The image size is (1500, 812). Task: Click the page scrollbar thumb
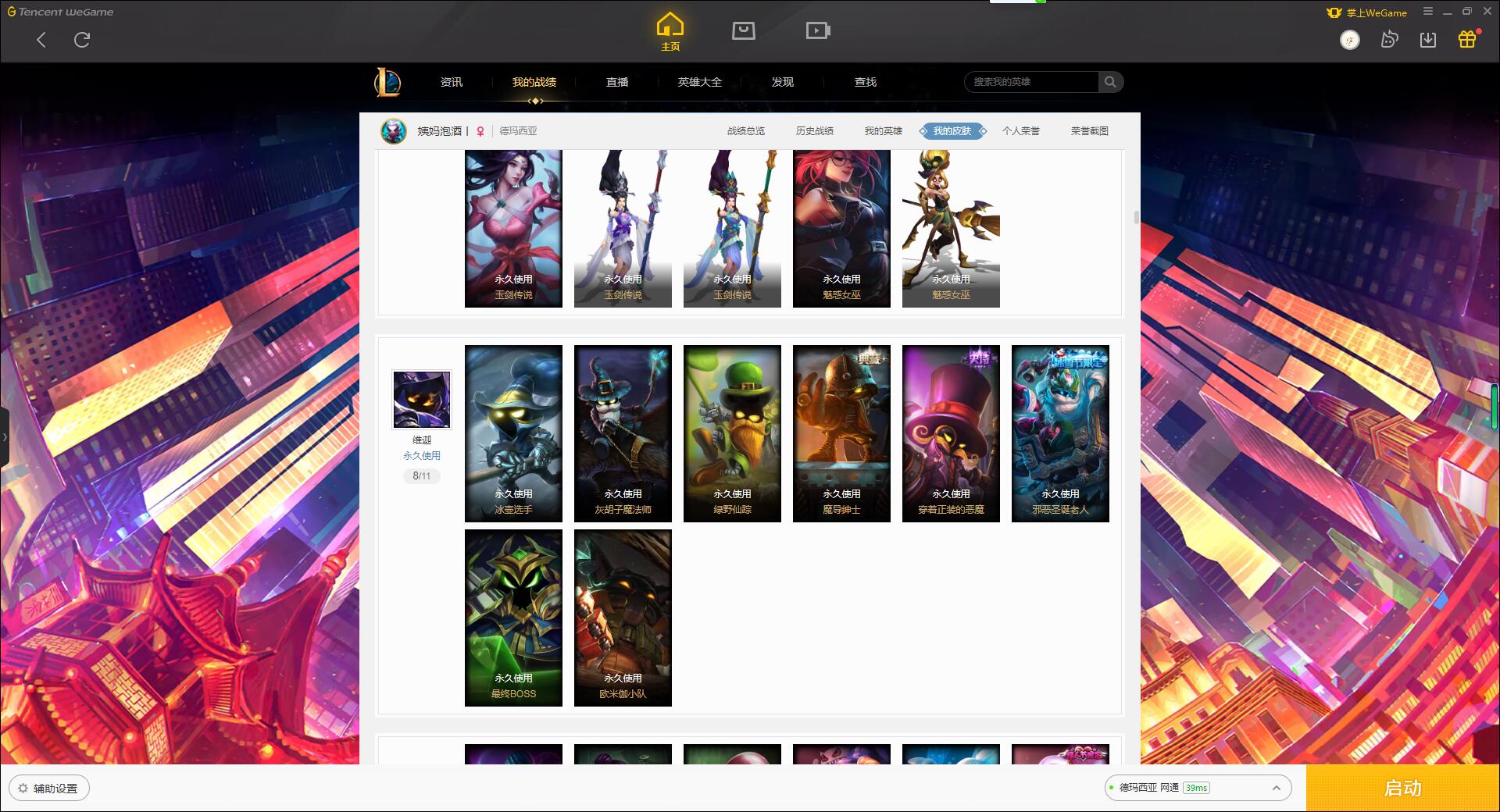click(x=1136, y=217)
